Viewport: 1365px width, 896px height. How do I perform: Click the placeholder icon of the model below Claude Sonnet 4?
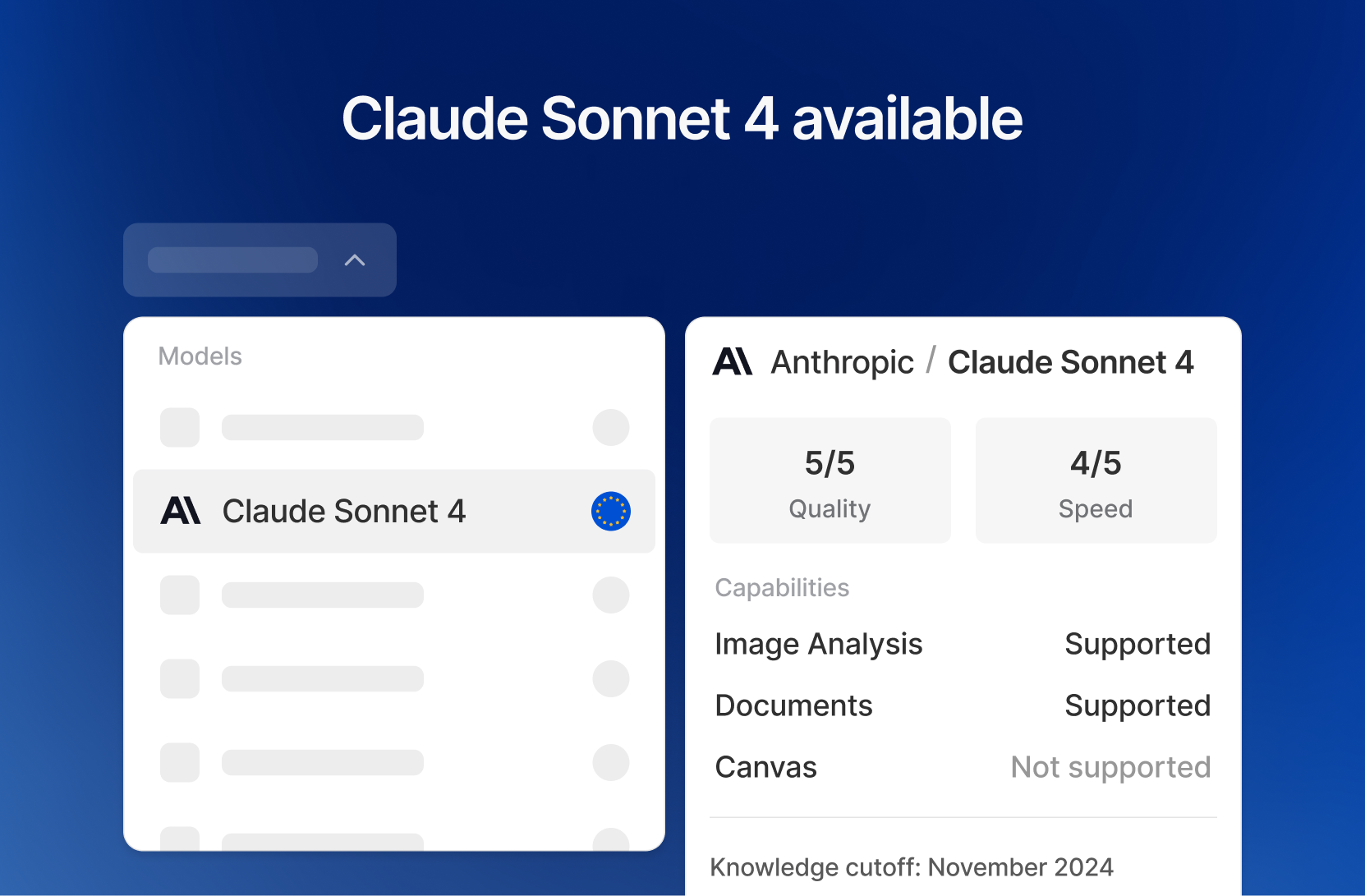180,595
